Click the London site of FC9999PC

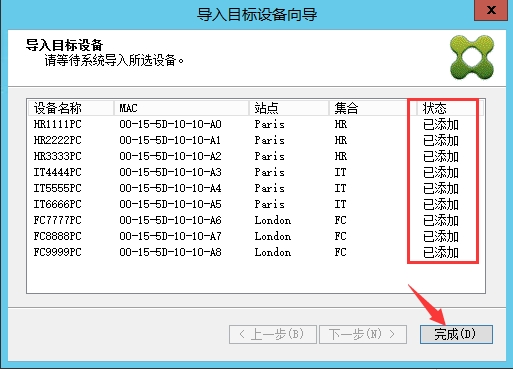tap(273, 252)
